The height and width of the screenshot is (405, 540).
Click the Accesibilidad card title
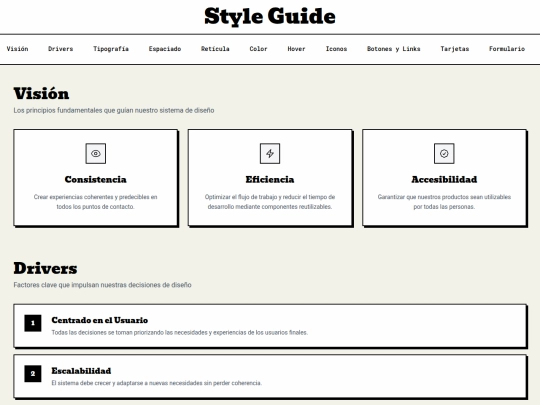(444, 179)
